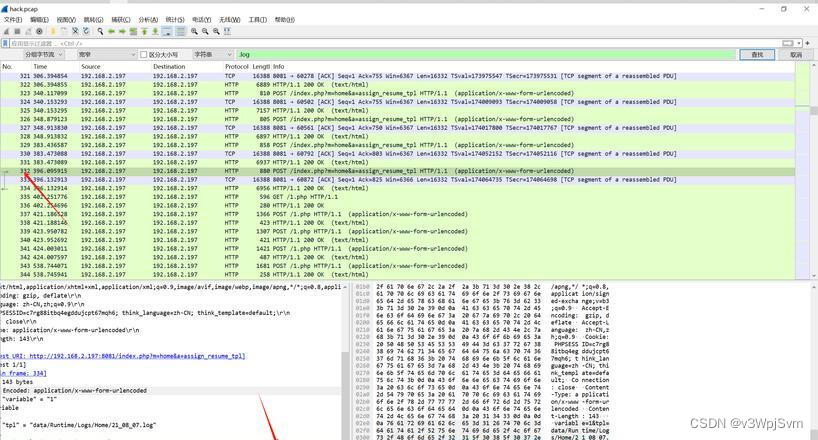Reload the capture file
The width and height of the screenshot is (818, 440).
pos(86,31)
